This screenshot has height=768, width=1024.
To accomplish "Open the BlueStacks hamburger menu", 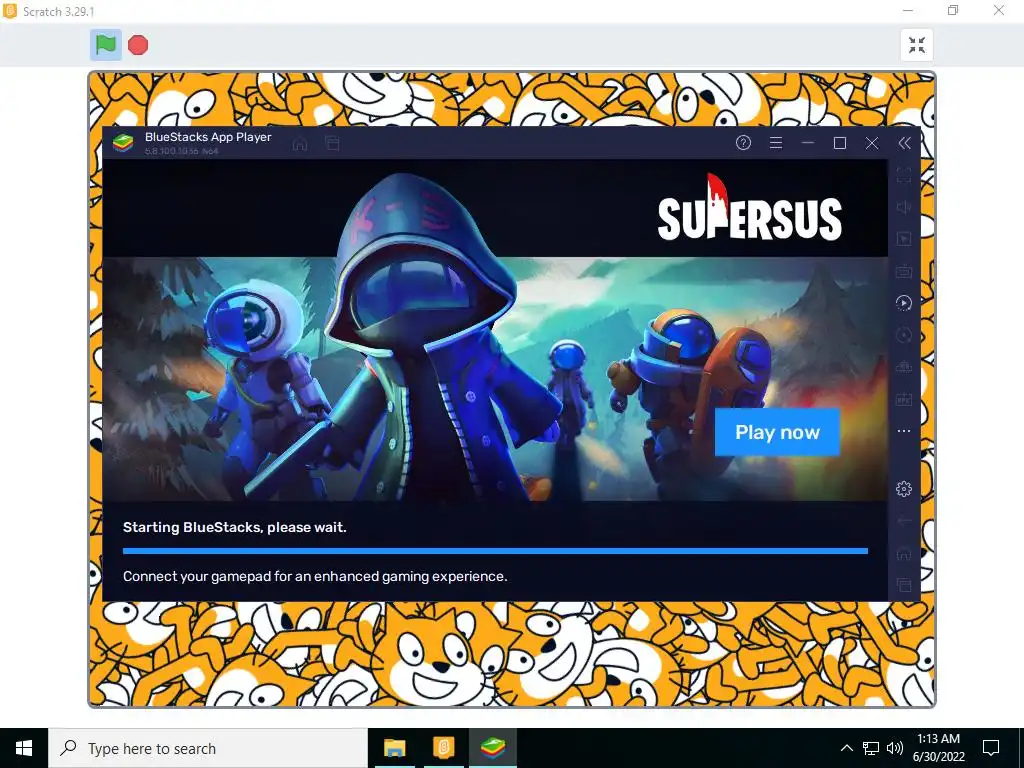I will [776, 142].
